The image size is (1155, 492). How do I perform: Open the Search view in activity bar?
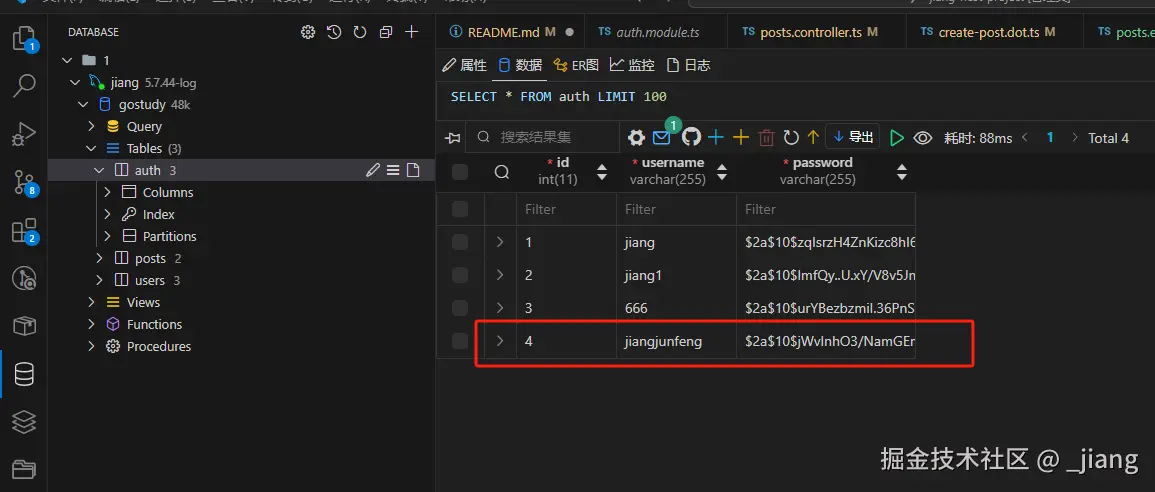coord(24,85)
